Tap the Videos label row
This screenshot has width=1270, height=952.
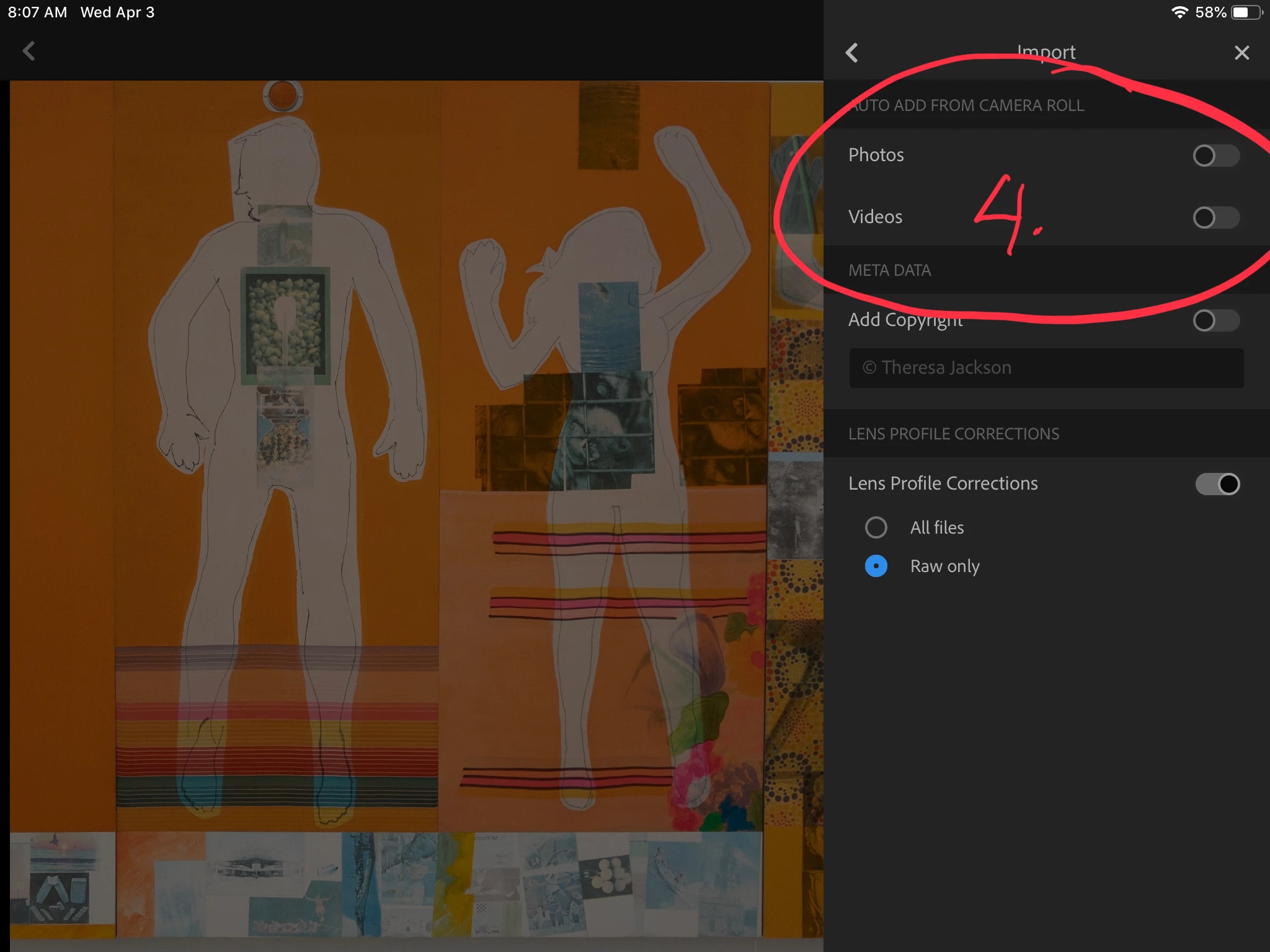[875, 217]
